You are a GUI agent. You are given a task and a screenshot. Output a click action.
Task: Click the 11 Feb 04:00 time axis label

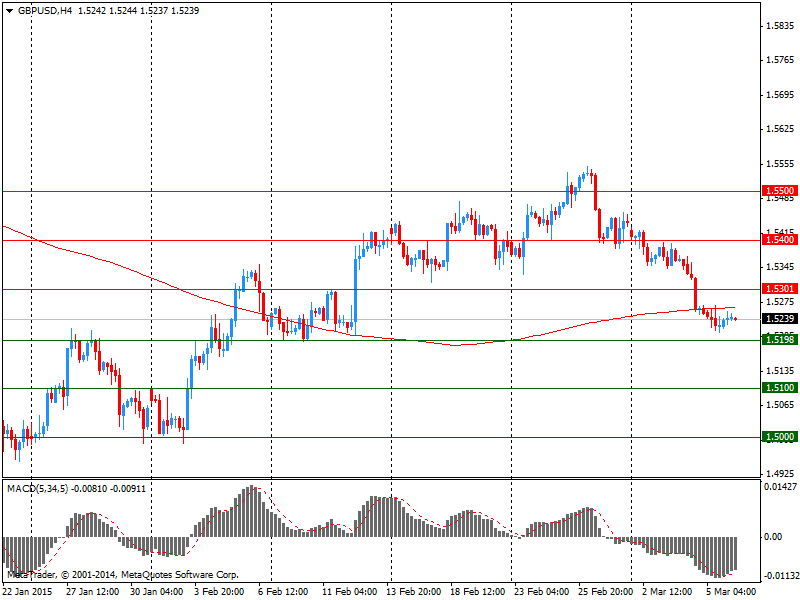tap(348, 592)
